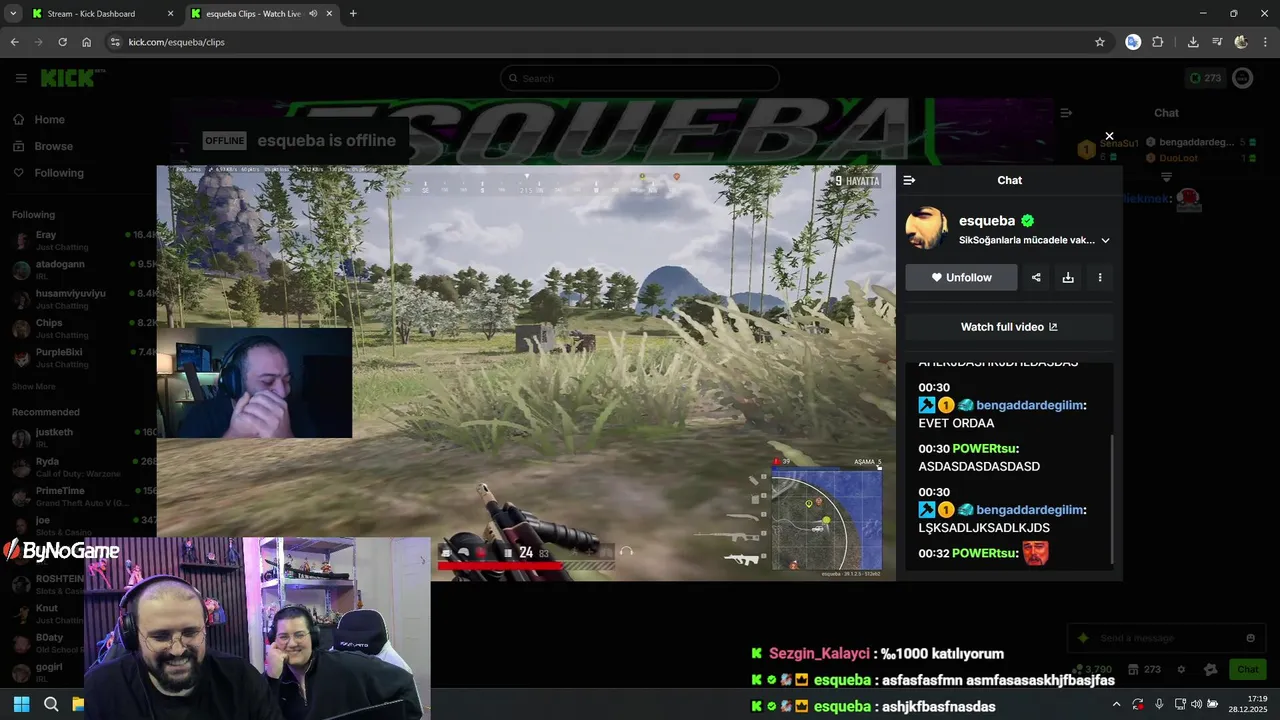Open the 273 KICKs balance button

pyautogui.click(x=1204, y=78)
